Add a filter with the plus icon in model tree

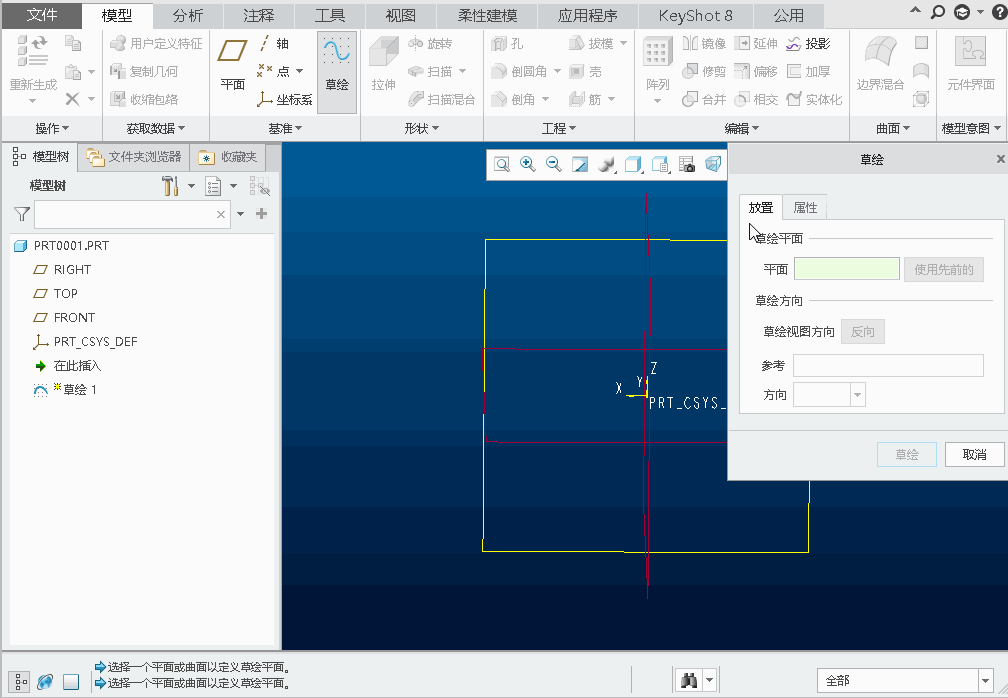tap(262, 213)
